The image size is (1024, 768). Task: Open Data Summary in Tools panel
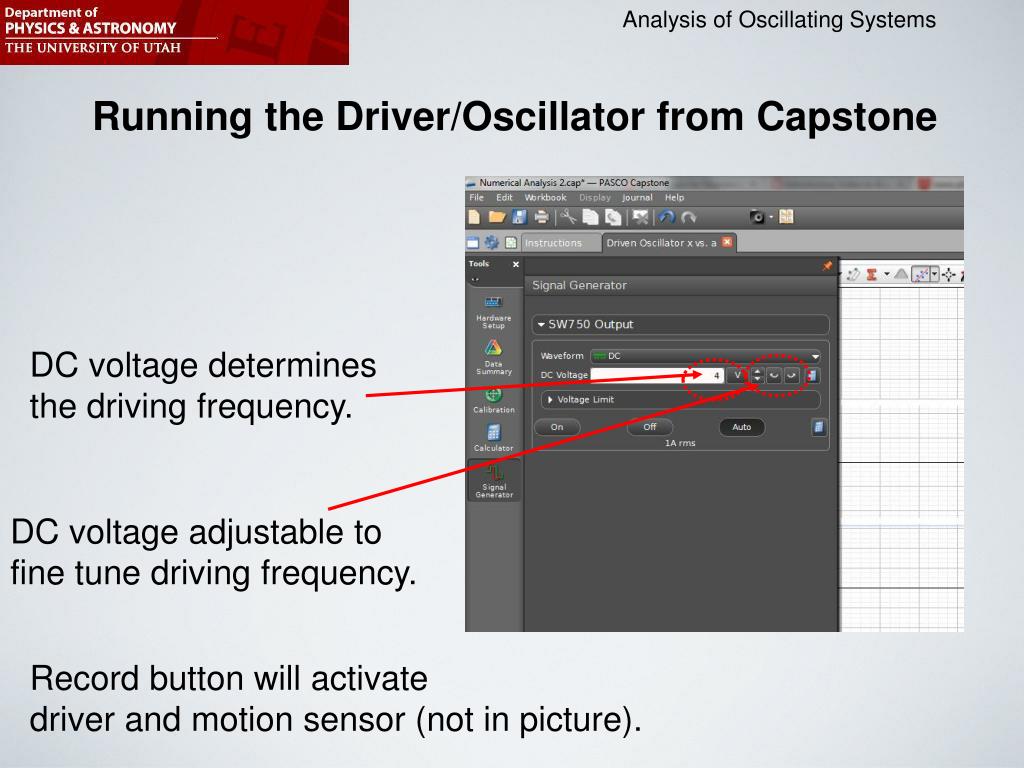click(494, 357)
